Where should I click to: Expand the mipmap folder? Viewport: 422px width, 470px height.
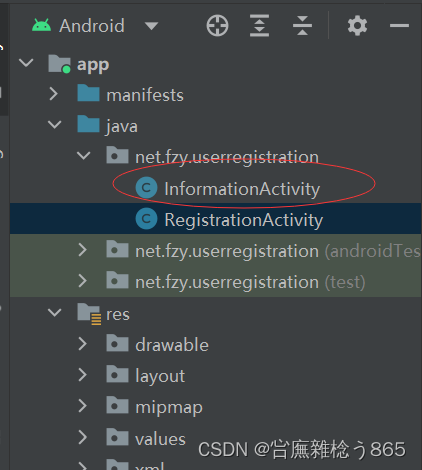[x=82, y=406]
